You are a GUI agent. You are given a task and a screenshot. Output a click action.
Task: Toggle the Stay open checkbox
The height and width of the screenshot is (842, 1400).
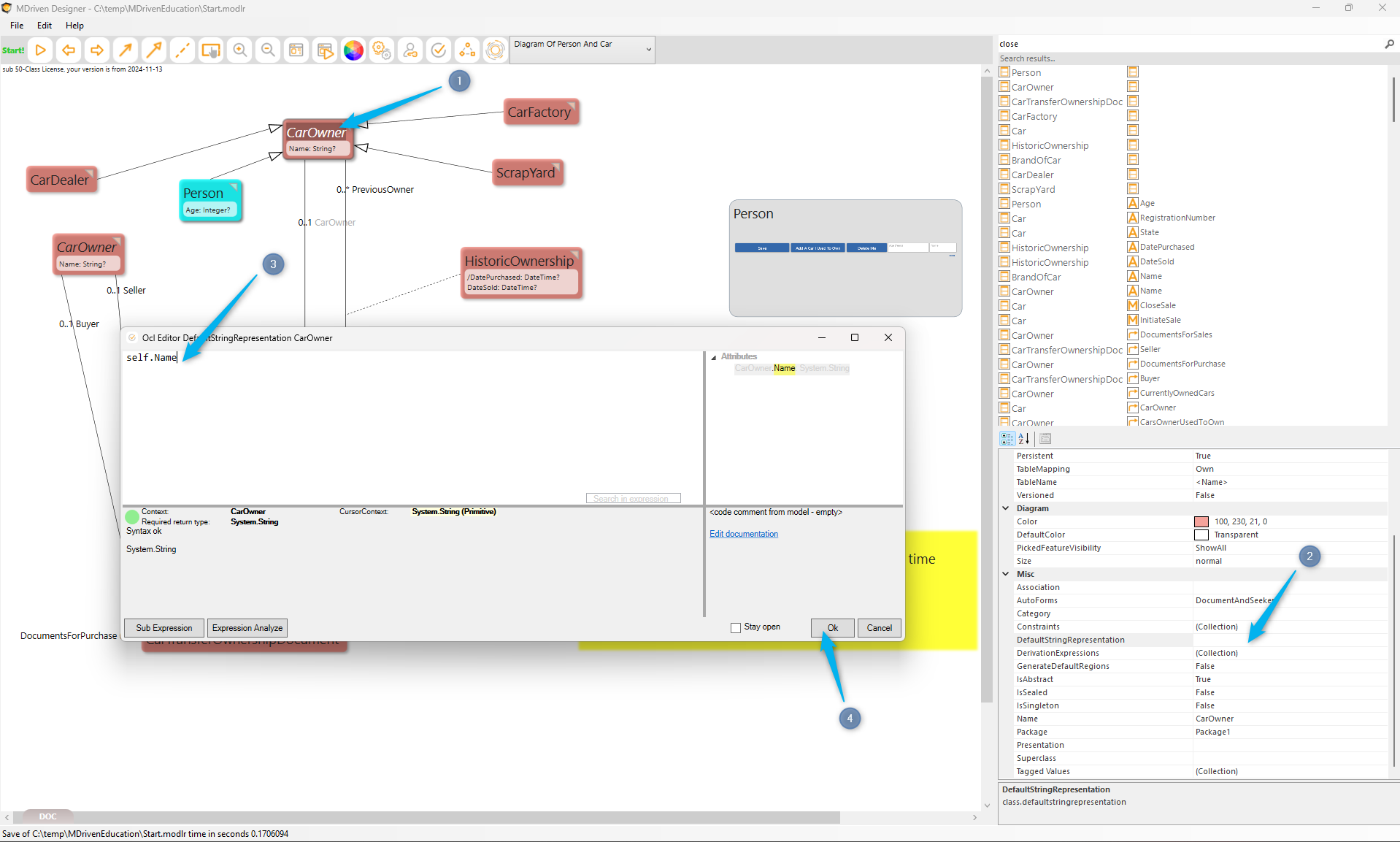coord(736,628)
